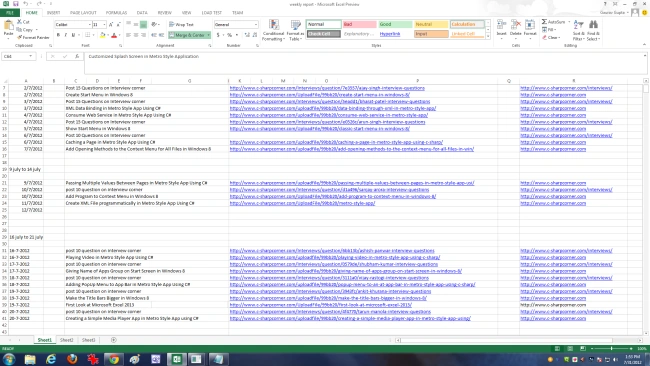Switch to Sheet2 worksheet tab
Image resolution: width=650 pixels, height=366 pixels.
tap(66, 340)
